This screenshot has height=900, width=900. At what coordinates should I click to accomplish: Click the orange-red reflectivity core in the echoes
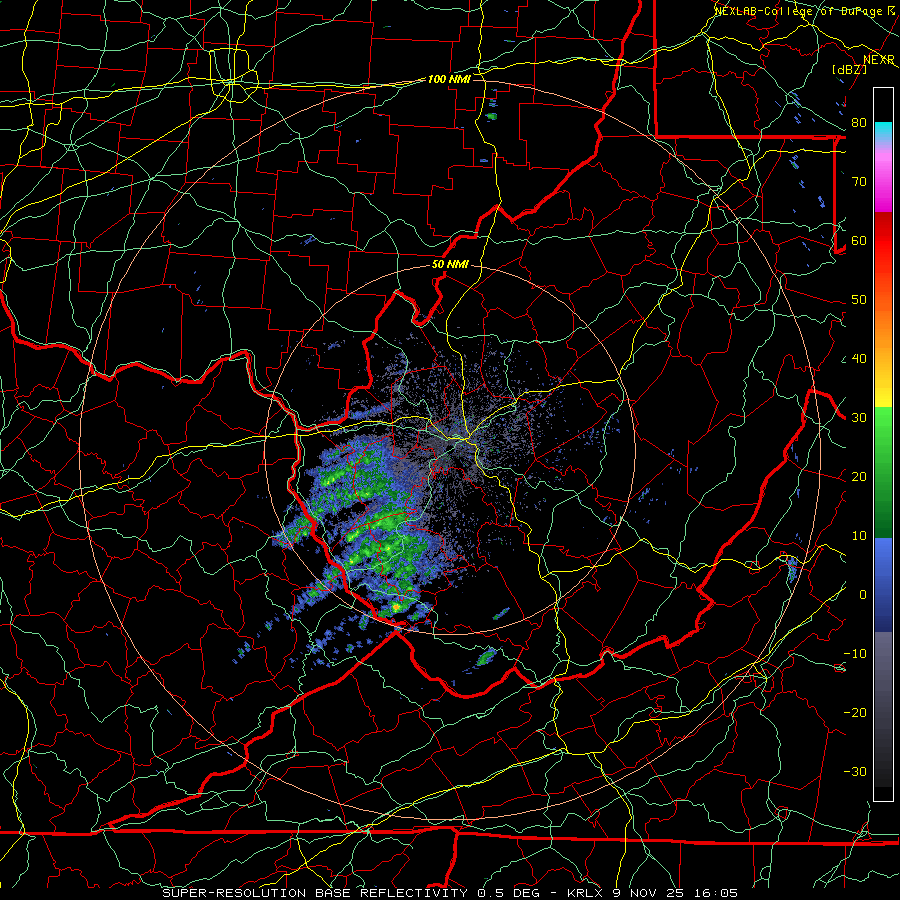[396, 606]
